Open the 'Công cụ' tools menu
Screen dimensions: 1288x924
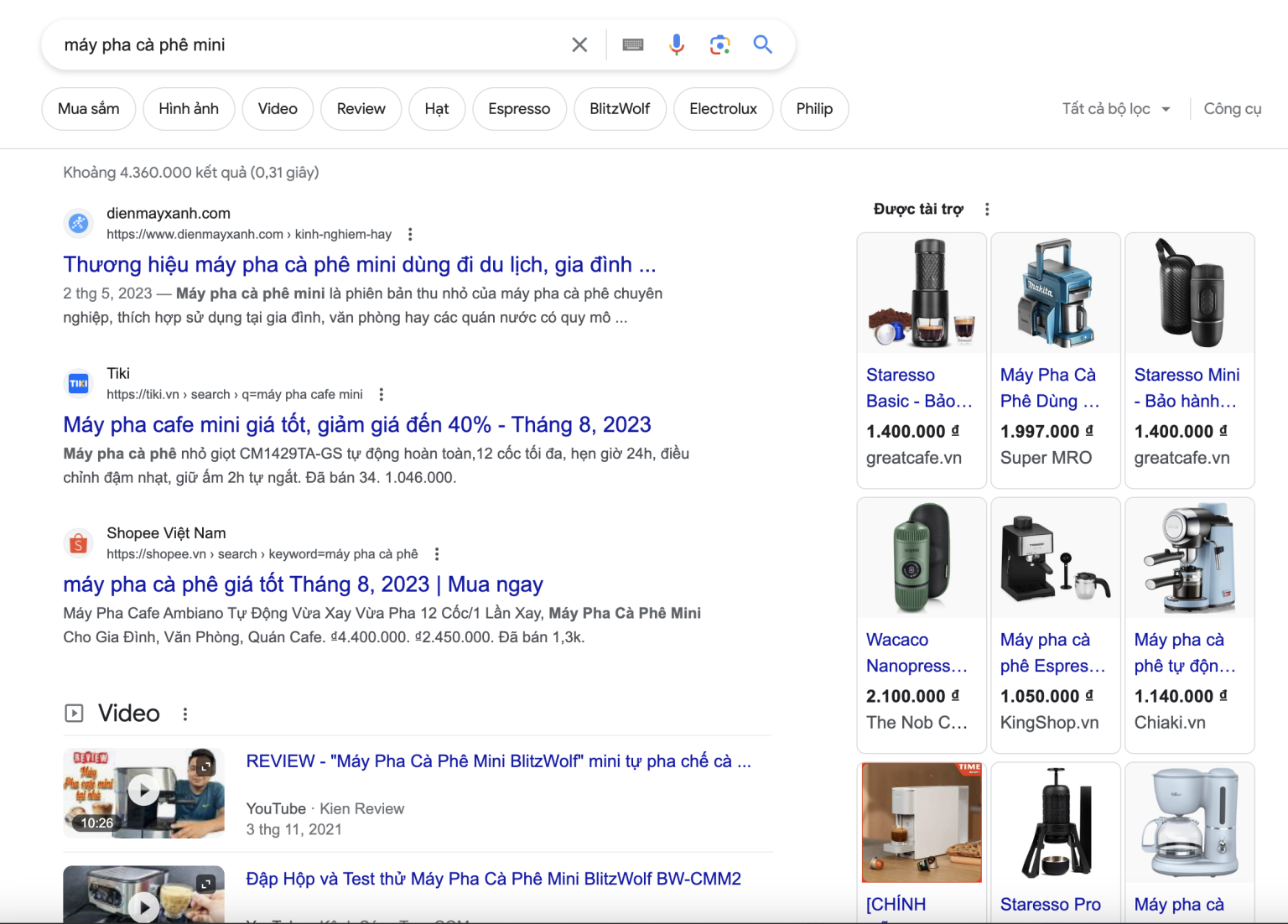tap(1232, 109)
